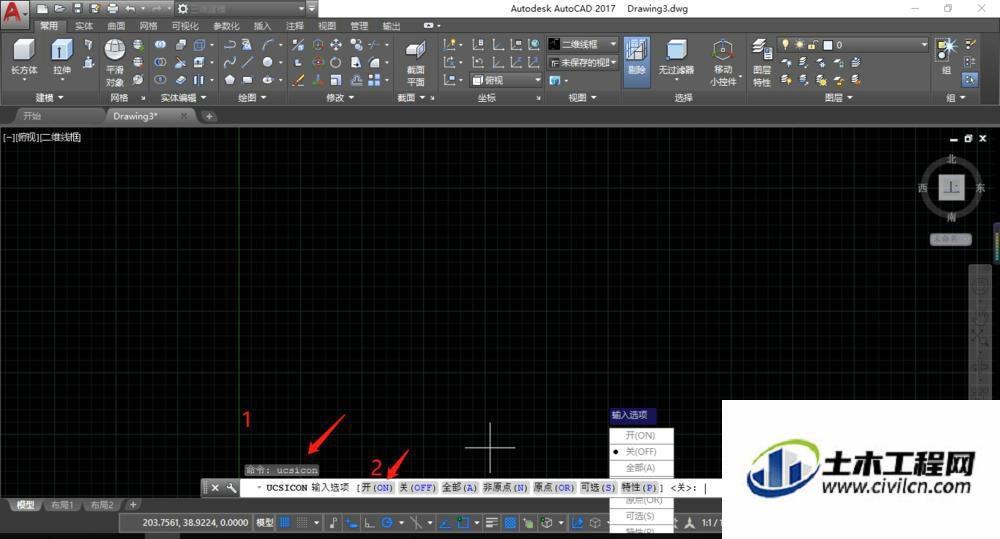Open the 无过滤器 selection filter tool
The width and height of the screenshot is (1000, 539).
pyautogui.click(x=676, y=58)
